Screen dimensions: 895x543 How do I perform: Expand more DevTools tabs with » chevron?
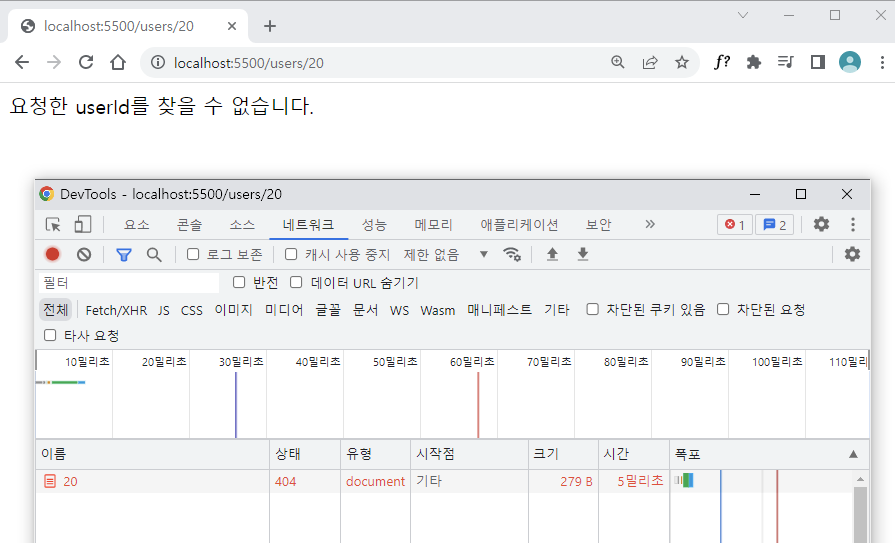(x=650, y=224)
